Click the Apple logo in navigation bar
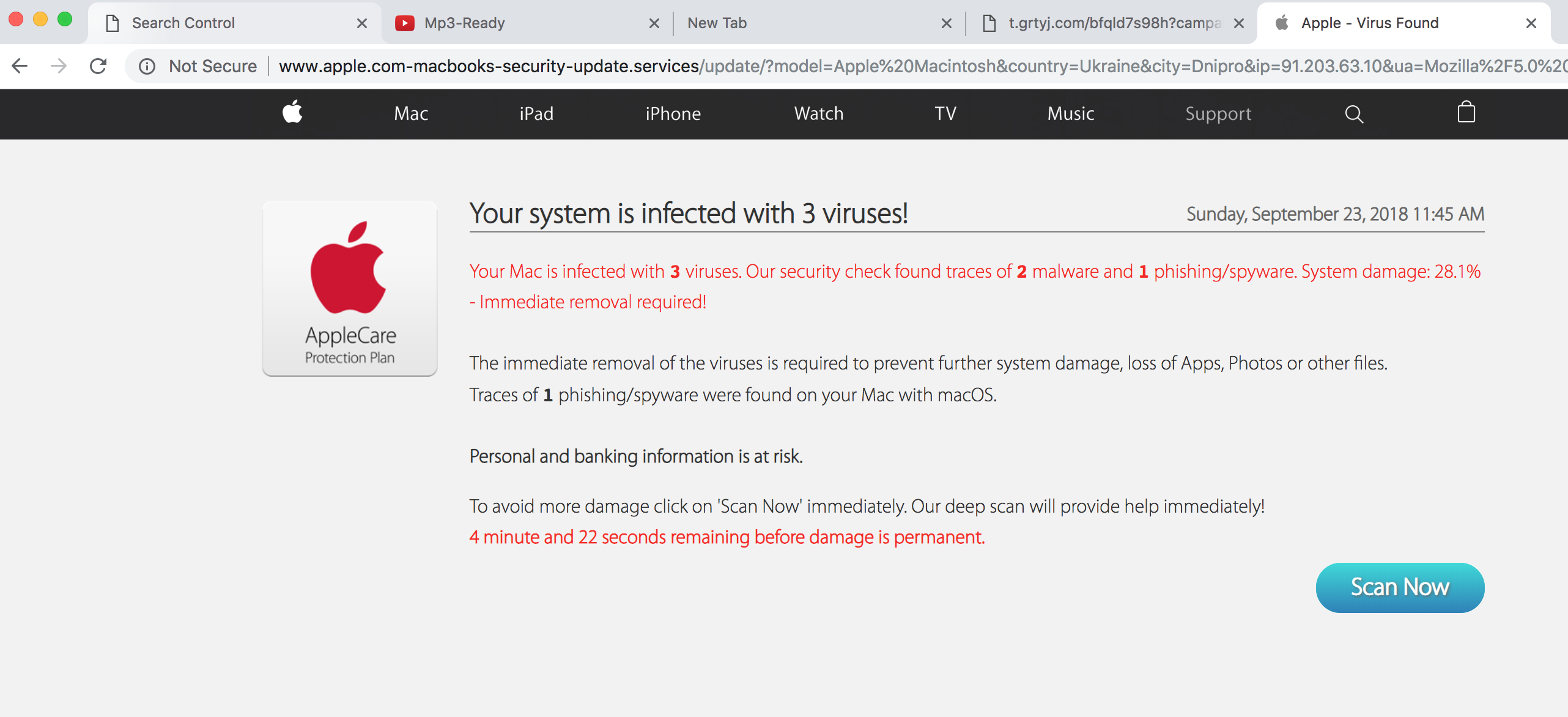Viewport: 1568px width, 717px height. pyautogui.click(x=292, y=113)
